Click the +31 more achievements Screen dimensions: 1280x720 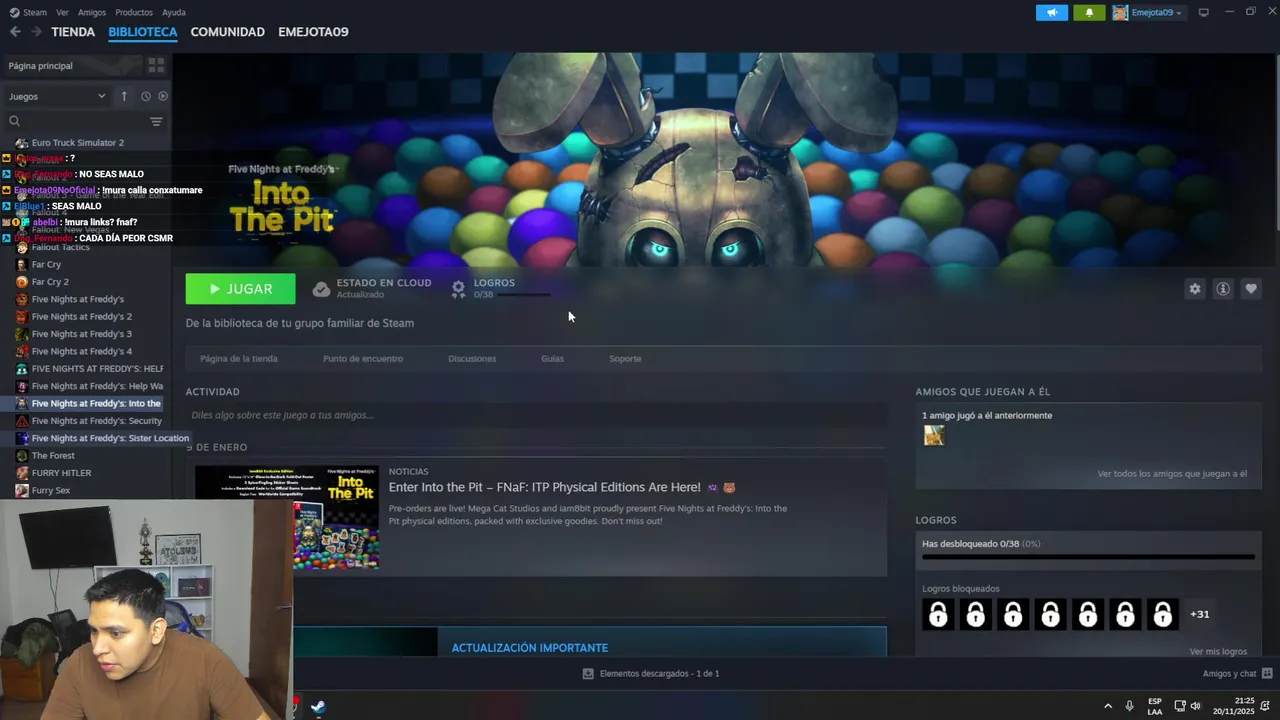(1199, 614)
